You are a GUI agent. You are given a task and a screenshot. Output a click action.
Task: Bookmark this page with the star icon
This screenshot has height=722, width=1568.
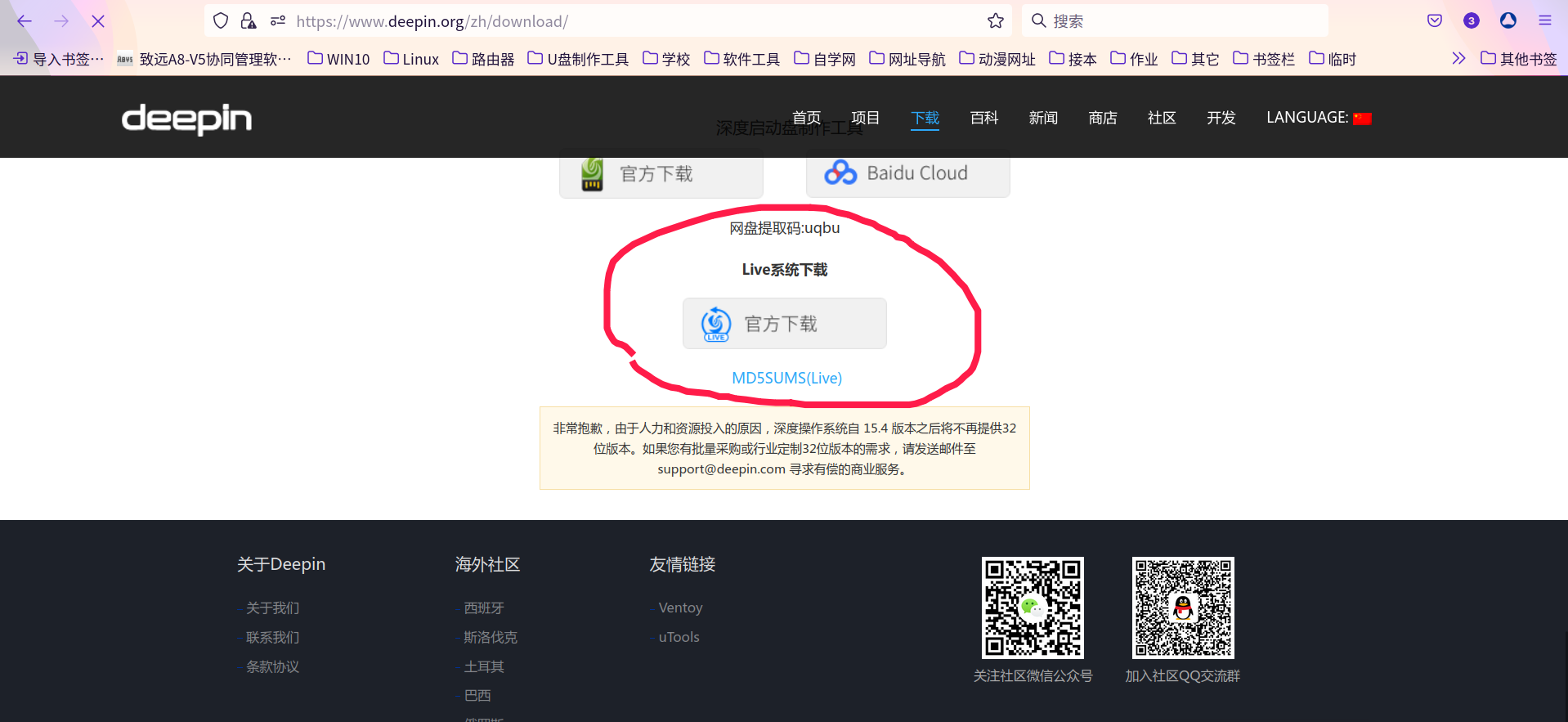995,21
